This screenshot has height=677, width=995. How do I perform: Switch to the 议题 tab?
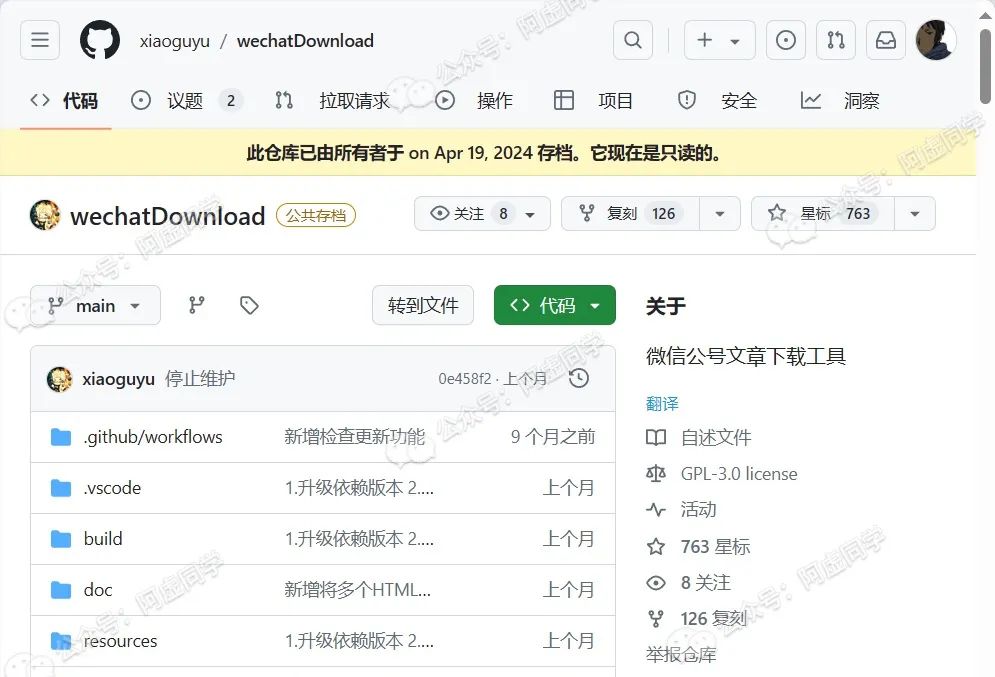tap(185, 100)
